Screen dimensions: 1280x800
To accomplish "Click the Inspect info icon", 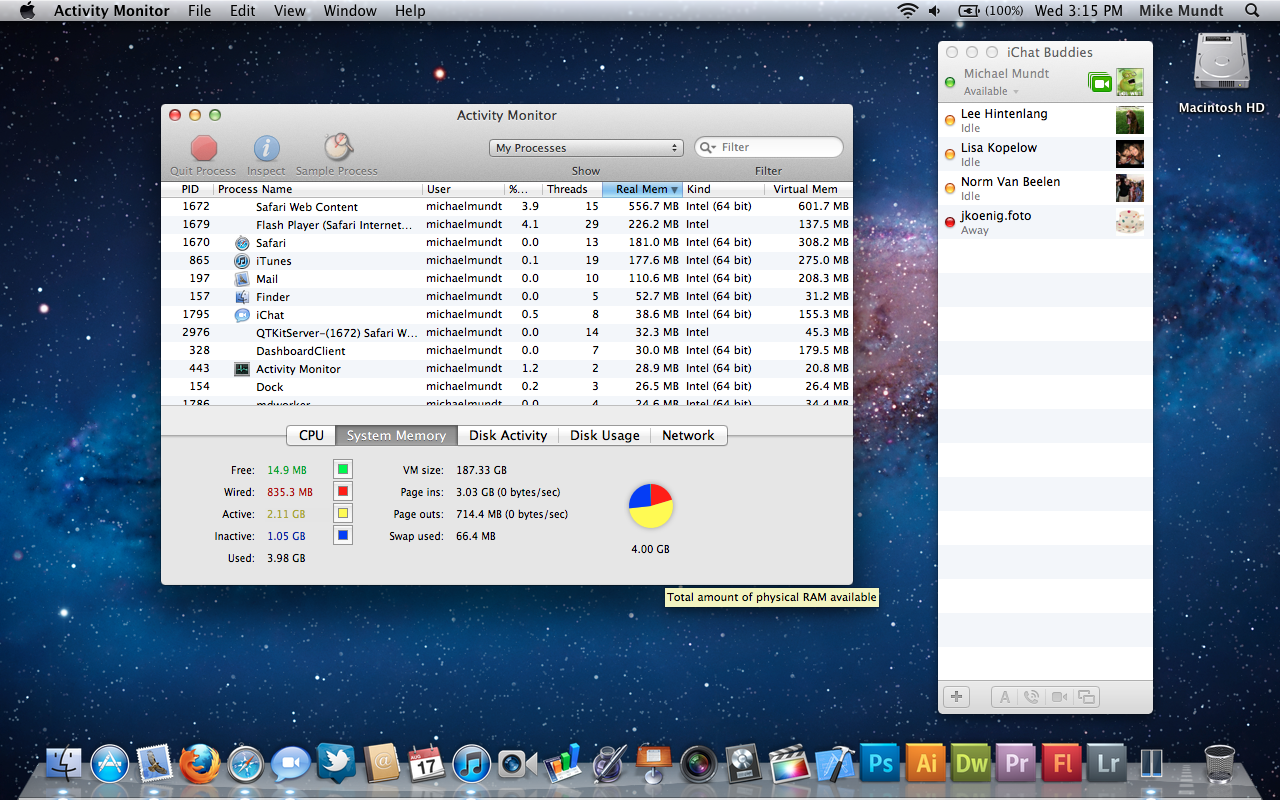I will 266,149.
